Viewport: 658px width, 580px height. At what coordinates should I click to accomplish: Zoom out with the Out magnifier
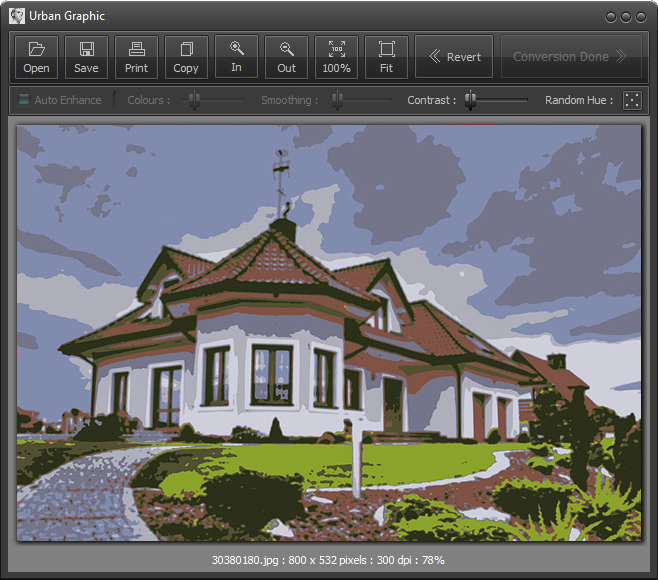tap(286, 57)
